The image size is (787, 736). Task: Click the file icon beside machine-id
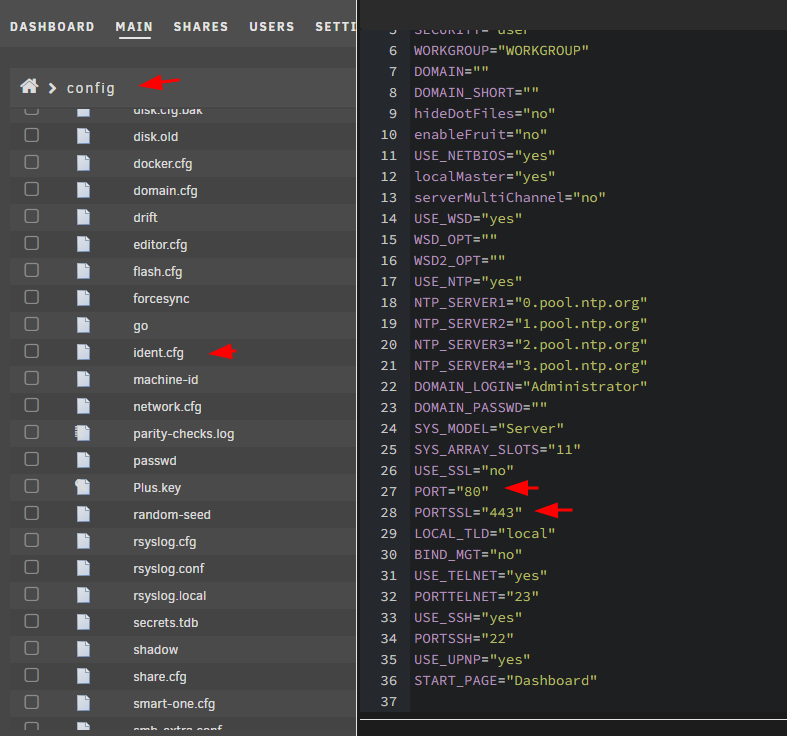83,379
